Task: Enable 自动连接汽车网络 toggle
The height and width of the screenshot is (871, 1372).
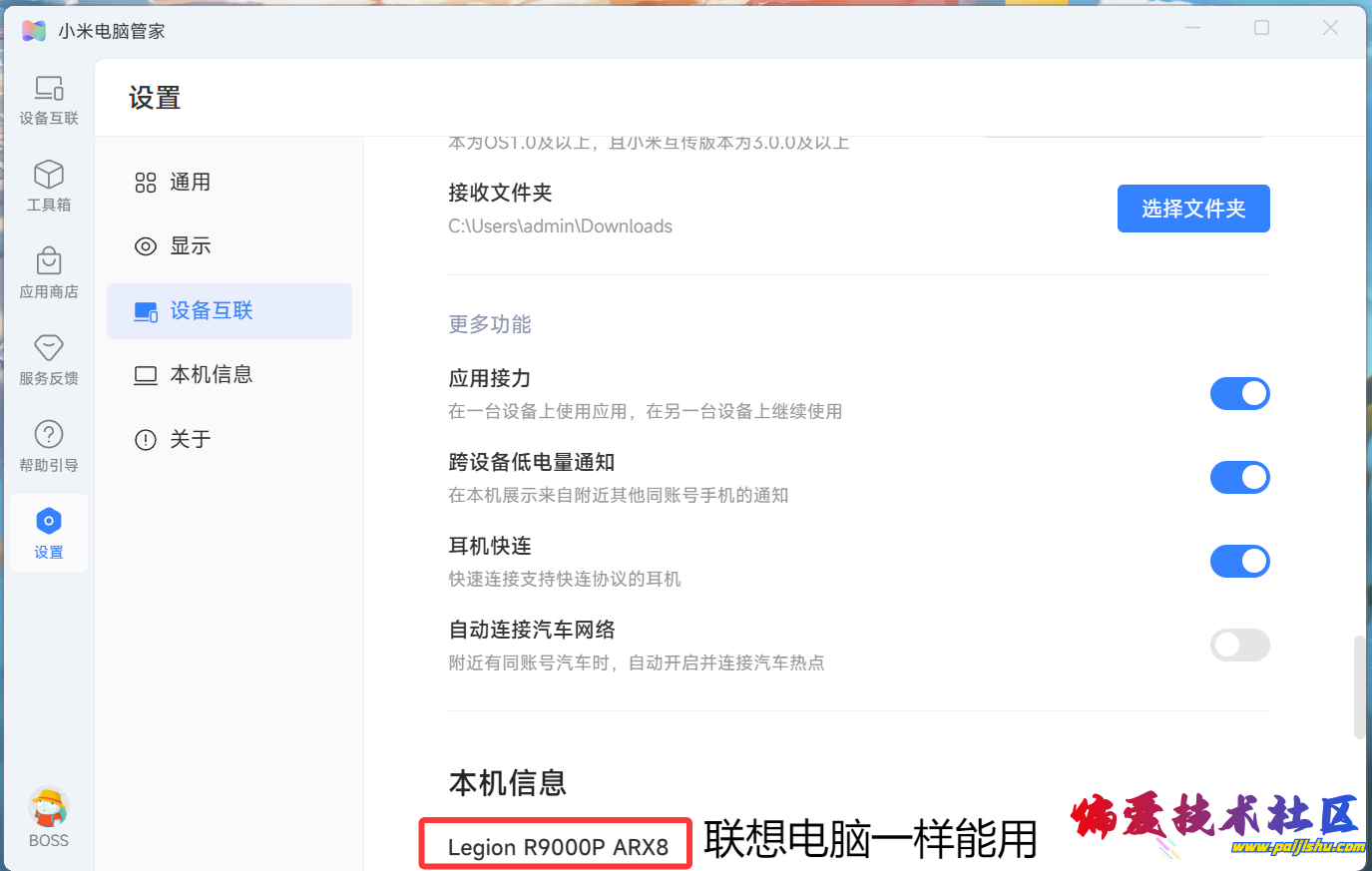Action: click(x=1239, y=646)
